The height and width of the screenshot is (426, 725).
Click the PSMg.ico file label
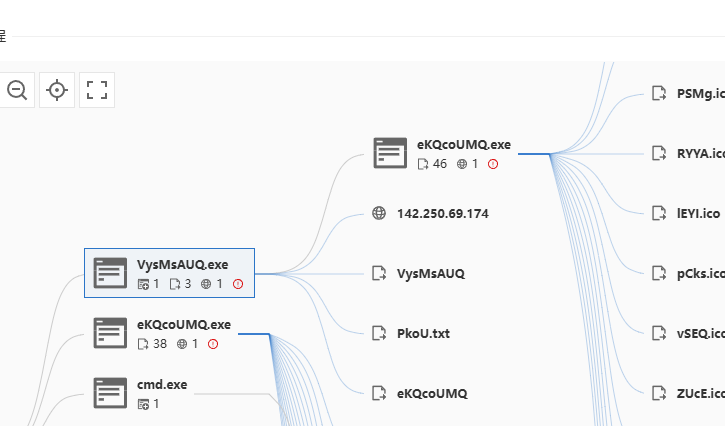click(x=701, y=93)
